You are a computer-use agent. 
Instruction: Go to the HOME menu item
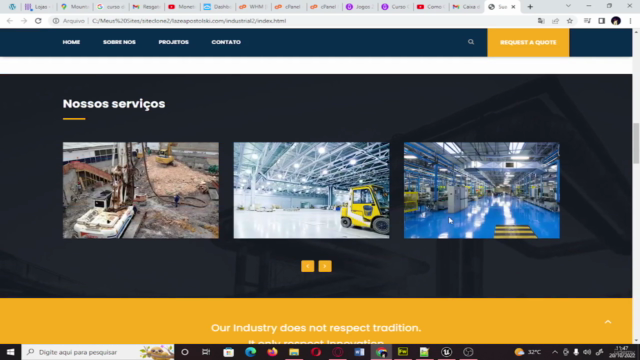71,42
